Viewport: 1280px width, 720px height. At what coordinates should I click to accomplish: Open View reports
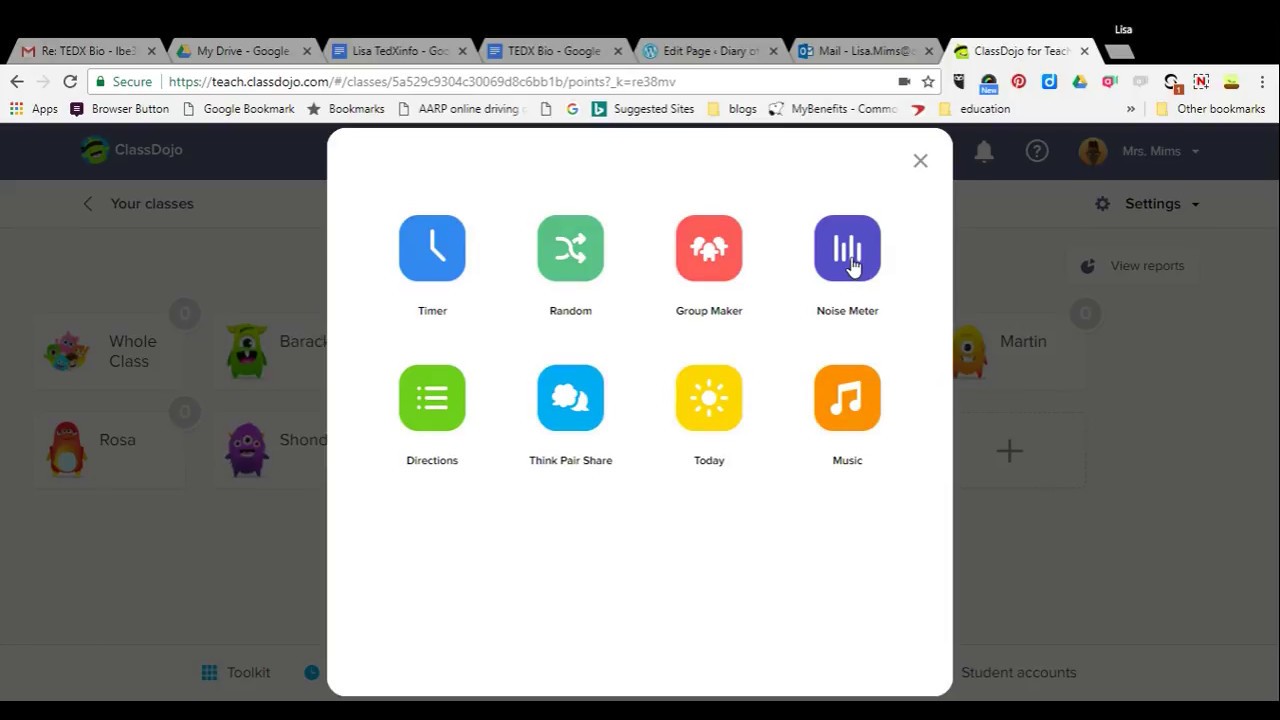(x=1133, y=266)
